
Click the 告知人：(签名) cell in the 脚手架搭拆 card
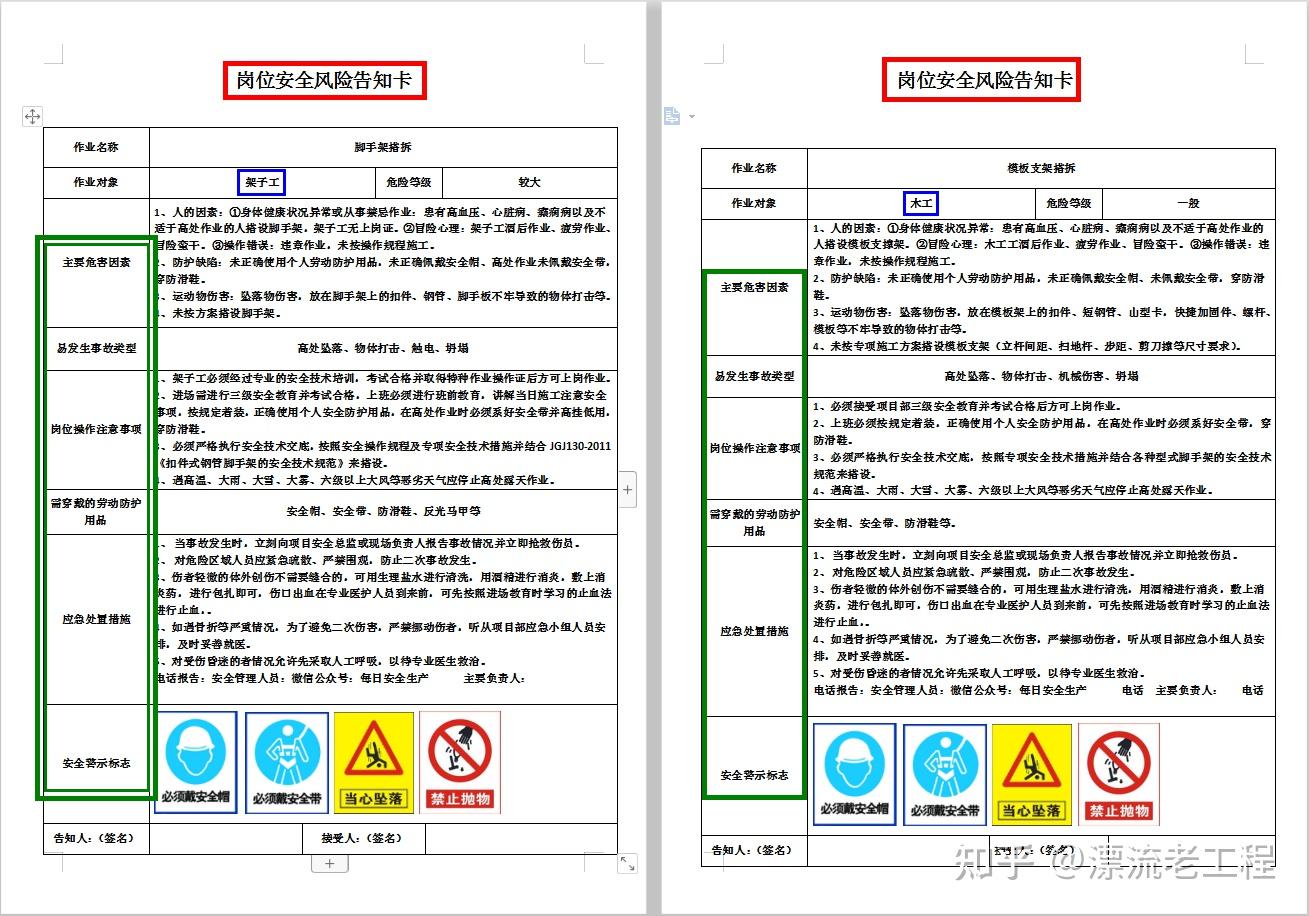[x=96, y=838]
